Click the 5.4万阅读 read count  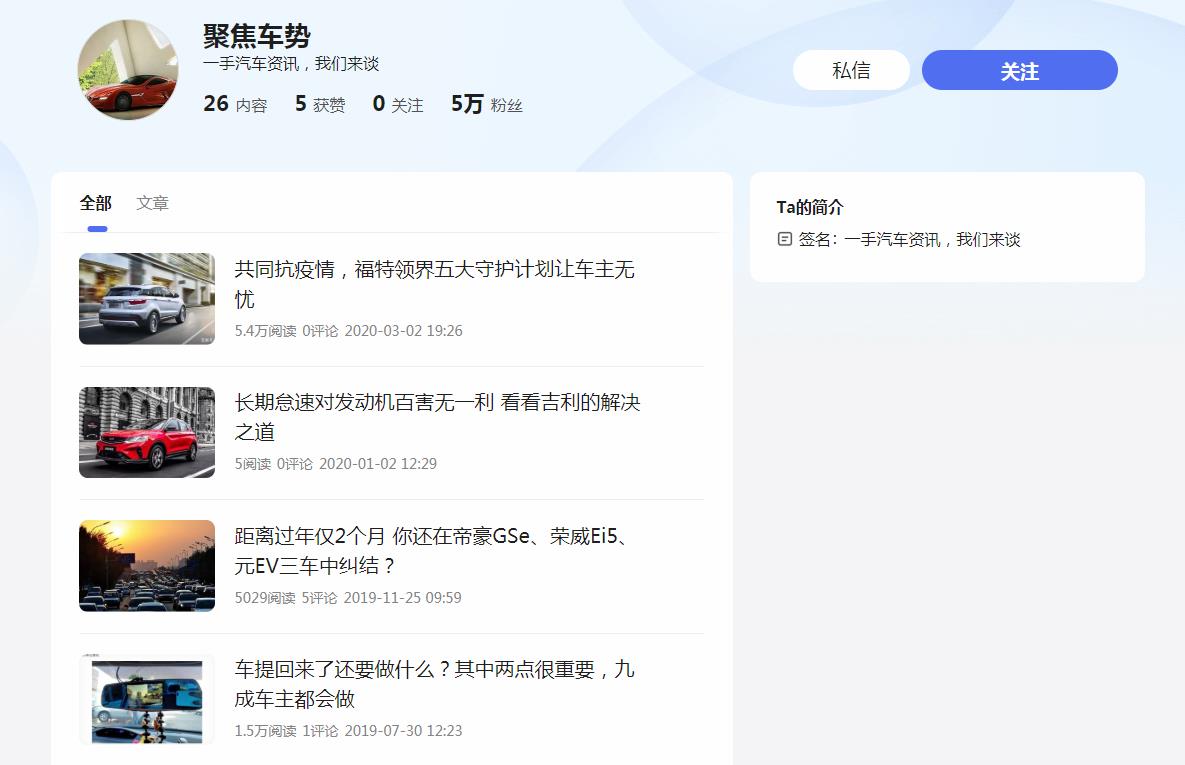265,330
